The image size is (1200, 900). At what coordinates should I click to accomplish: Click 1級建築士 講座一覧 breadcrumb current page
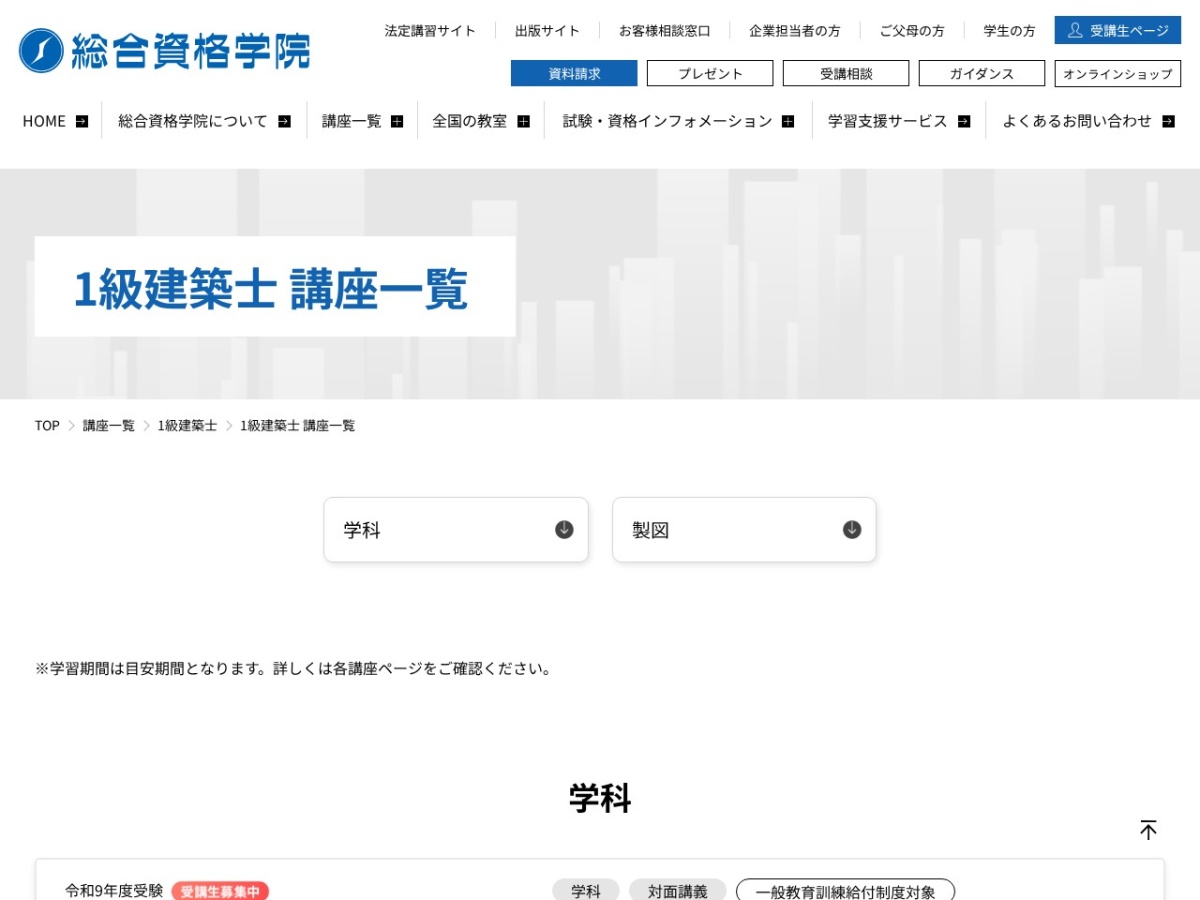(x=297, y=426)
